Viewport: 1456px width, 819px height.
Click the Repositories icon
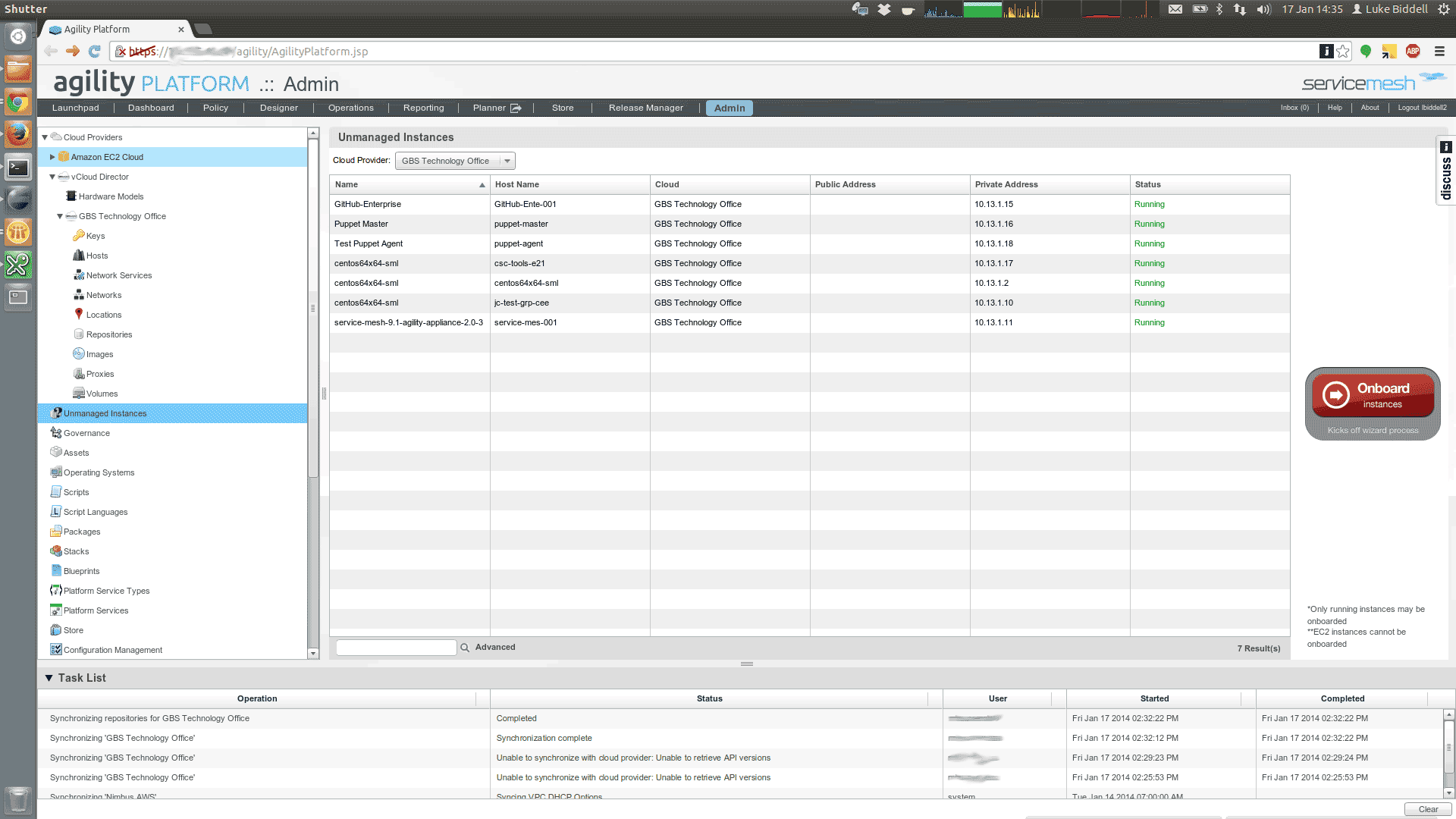pyautogui.click(x=78, y=334)
